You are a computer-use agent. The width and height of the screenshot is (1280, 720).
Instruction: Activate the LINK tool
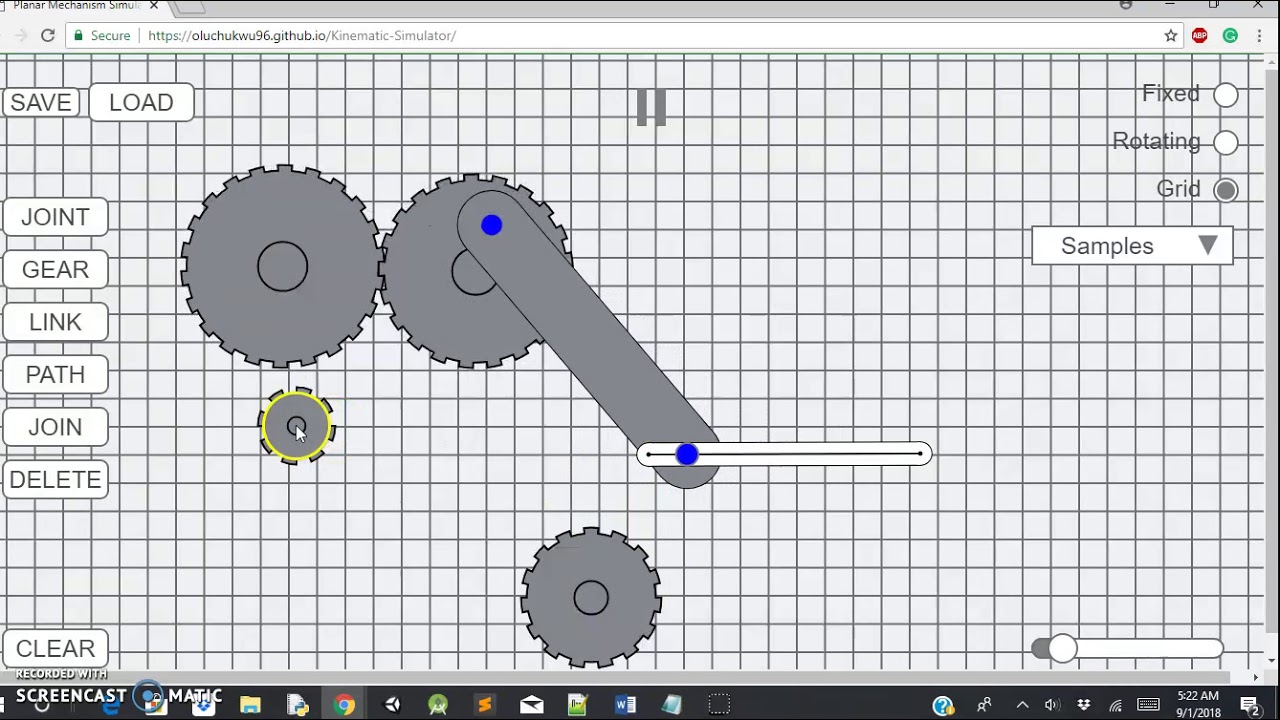tap(55, 322)
